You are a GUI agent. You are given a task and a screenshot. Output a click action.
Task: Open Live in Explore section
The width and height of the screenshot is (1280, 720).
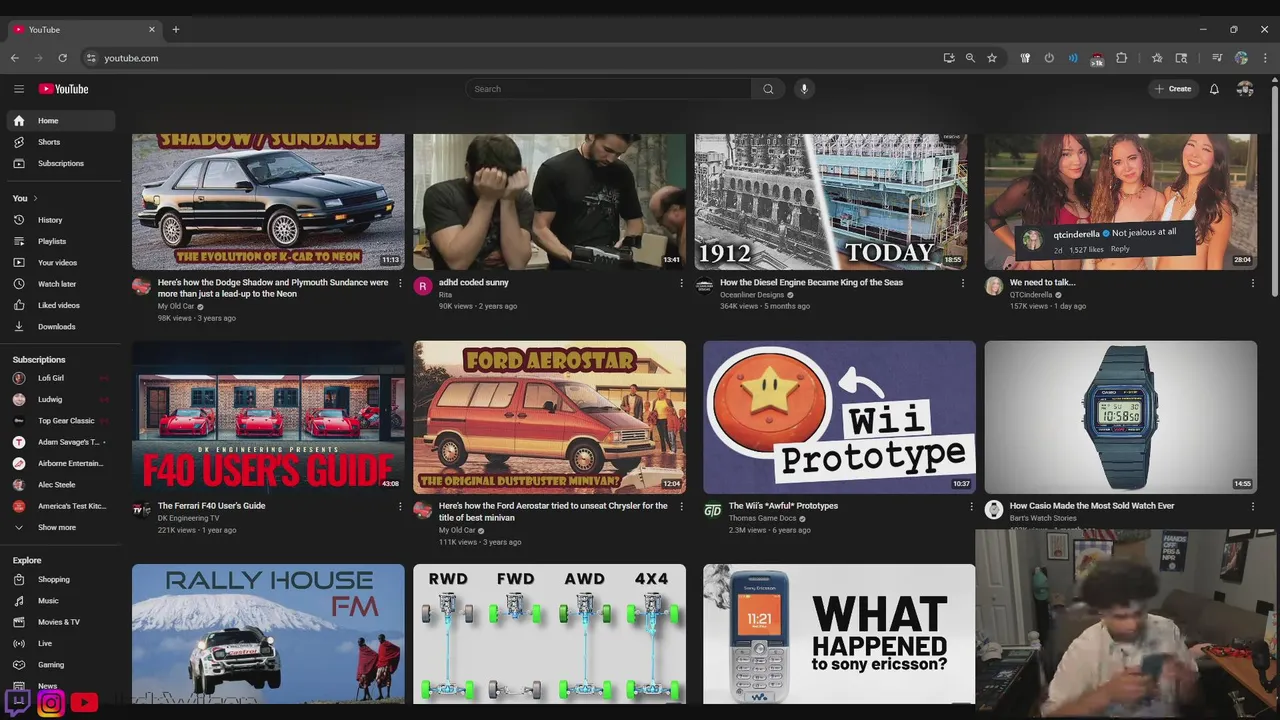click(60, 643)
